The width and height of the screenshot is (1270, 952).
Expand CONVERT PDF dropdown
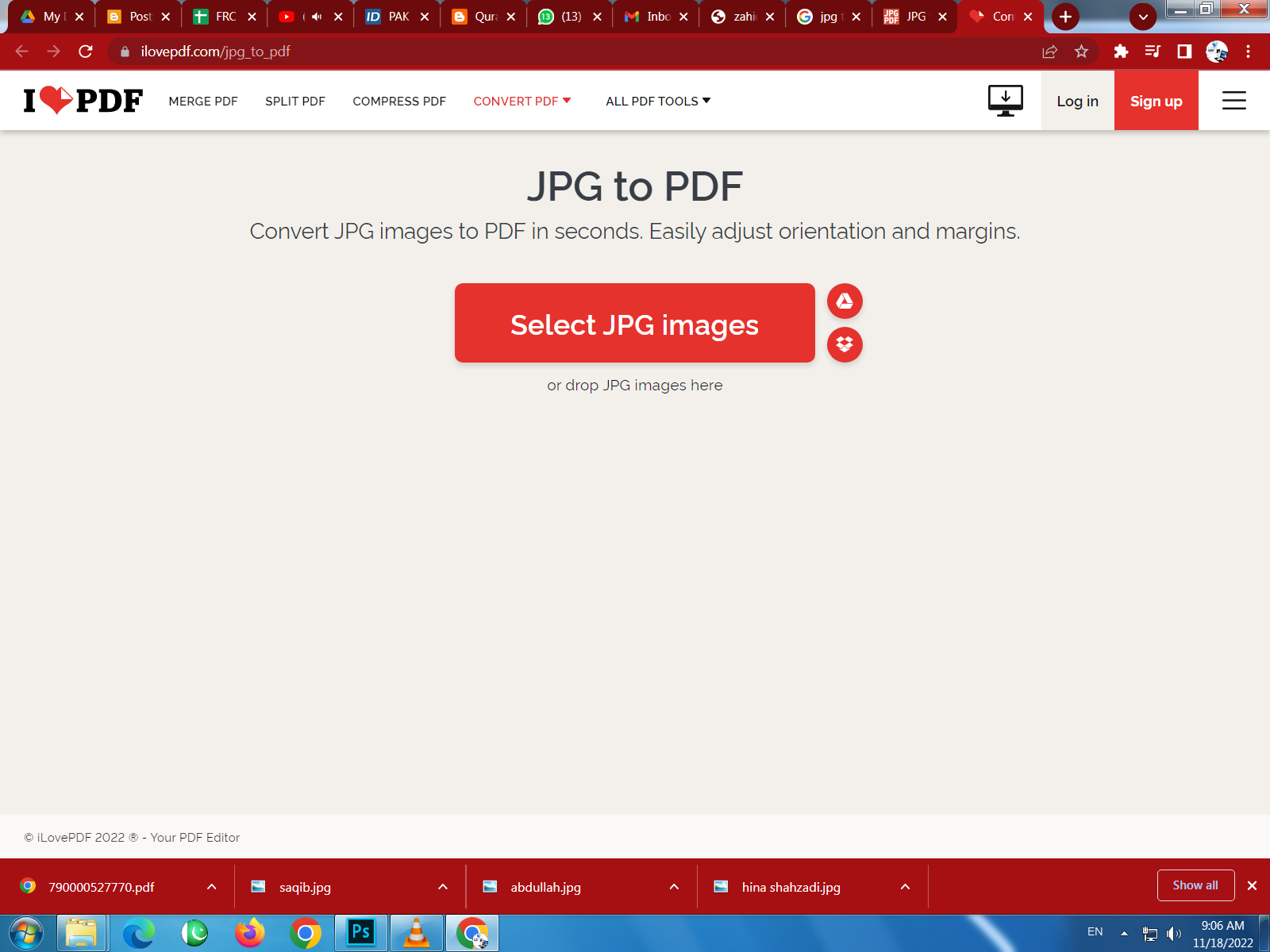tap(522, 101)
